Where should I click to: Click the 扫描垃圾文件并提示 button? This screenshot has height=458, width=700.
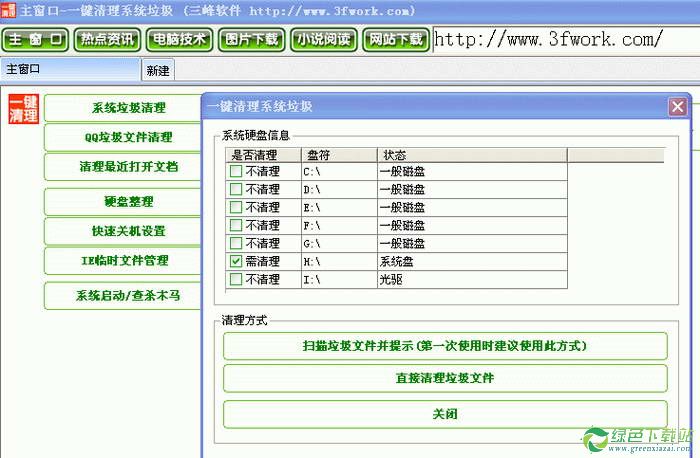(x=444, y=346)
